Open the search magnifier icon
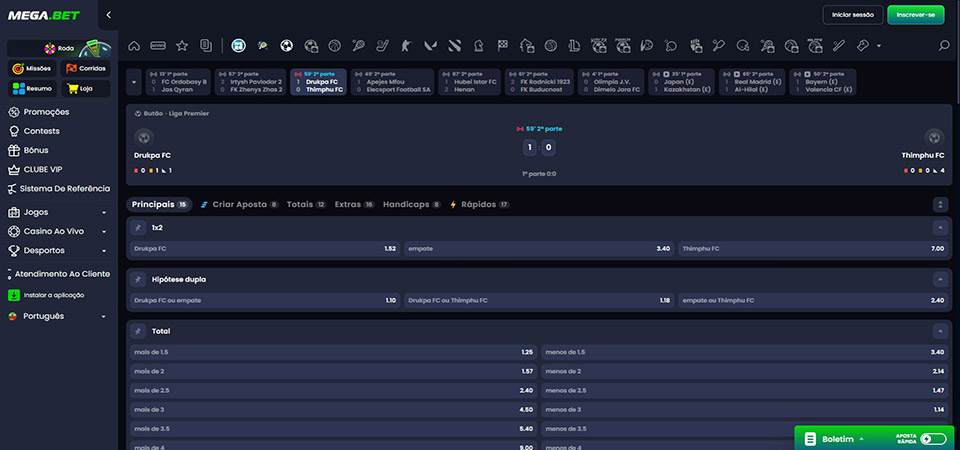Image resolution: width=960 pixels, height=450 pixels. pyautogui.click(x=944, y=46)
